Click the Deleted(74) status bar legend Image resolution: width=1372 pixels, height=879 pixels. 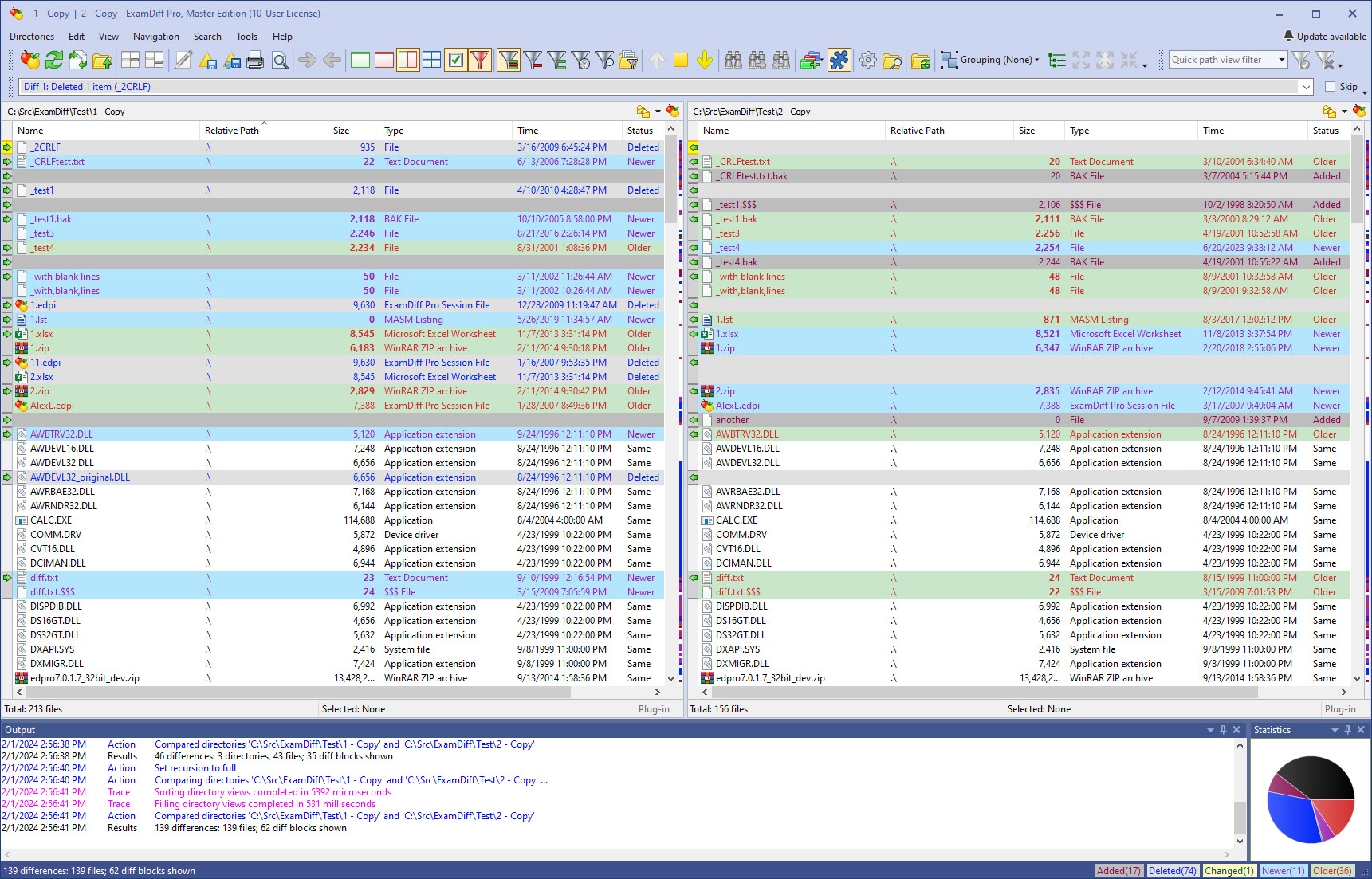1172,871
